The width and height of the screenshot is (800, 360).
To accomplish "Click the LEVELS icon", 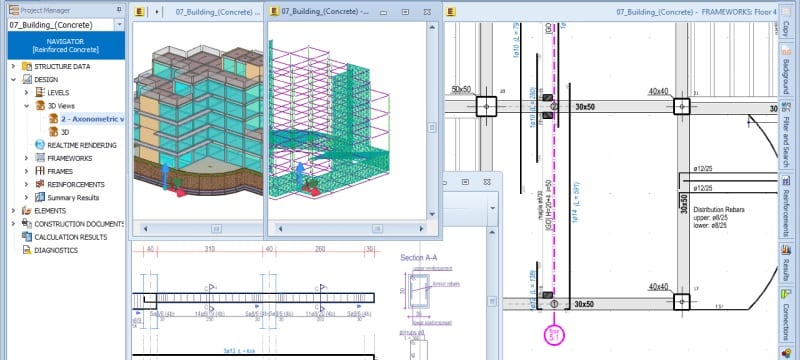I will (40, 93).
